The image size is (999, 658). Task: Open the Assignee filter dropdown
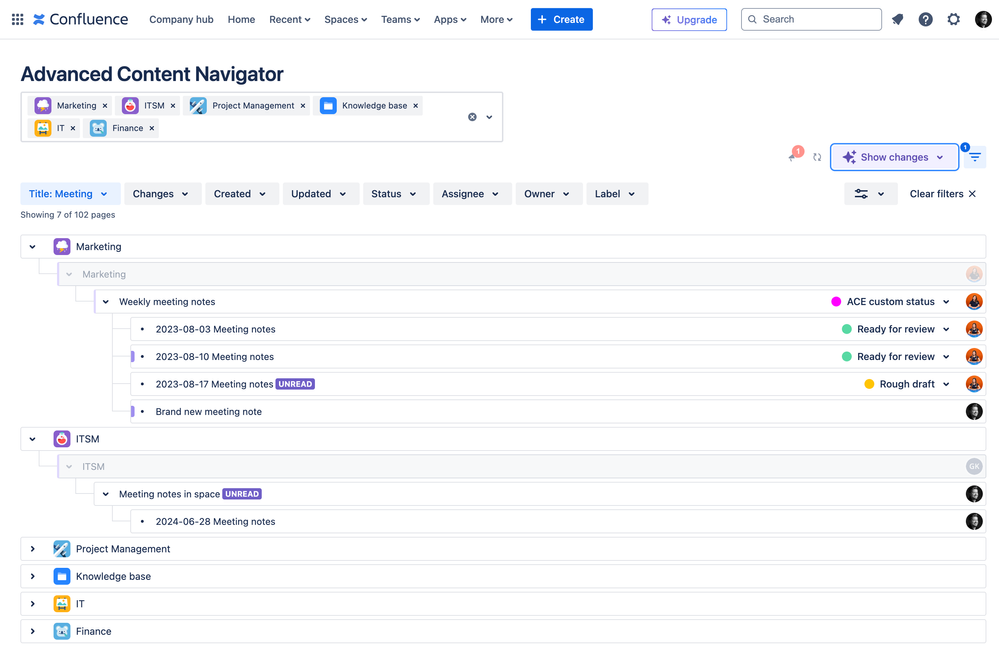[471, 194]
